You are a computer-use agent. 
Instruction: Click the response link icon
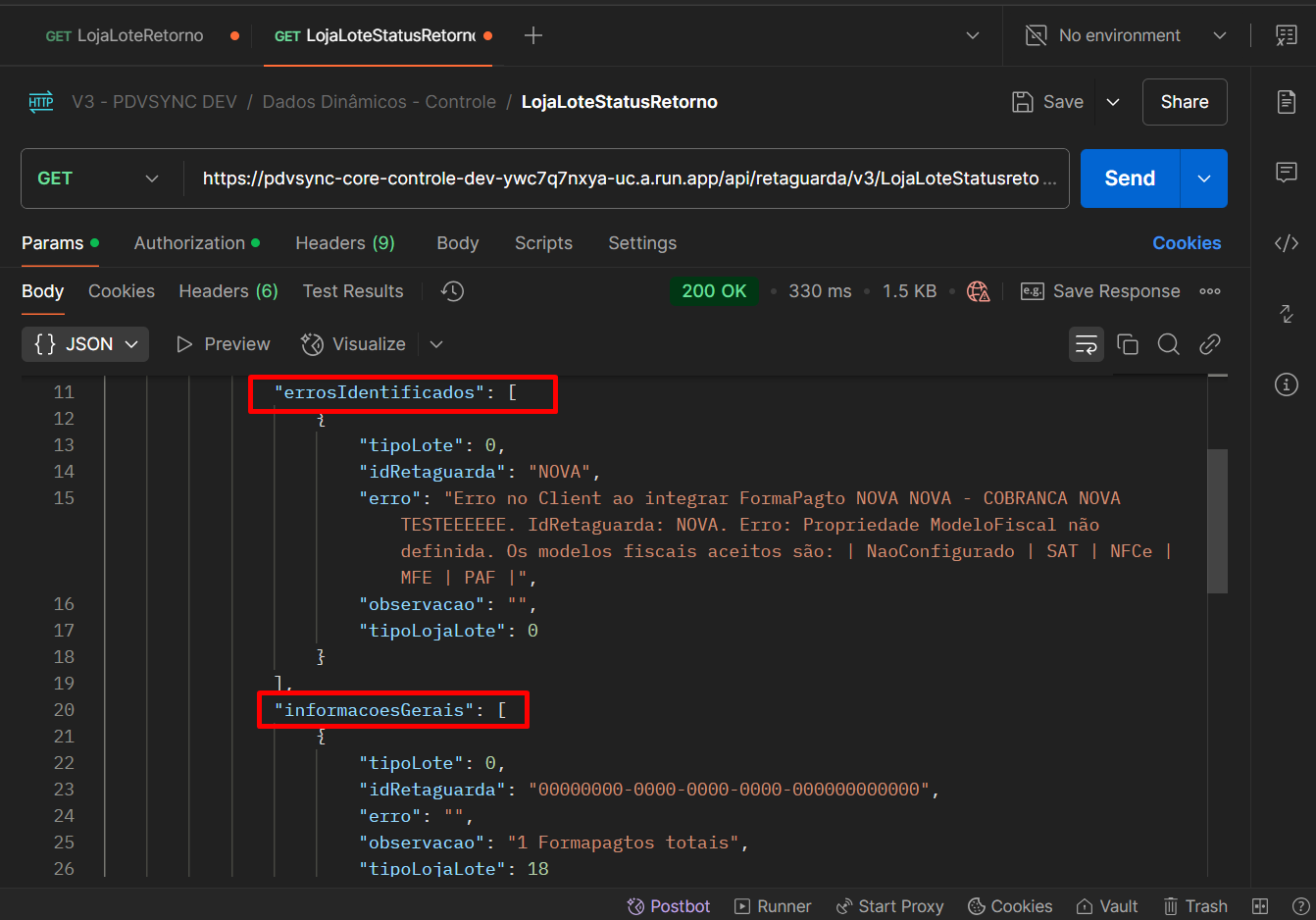click(x=1210, y=344)
